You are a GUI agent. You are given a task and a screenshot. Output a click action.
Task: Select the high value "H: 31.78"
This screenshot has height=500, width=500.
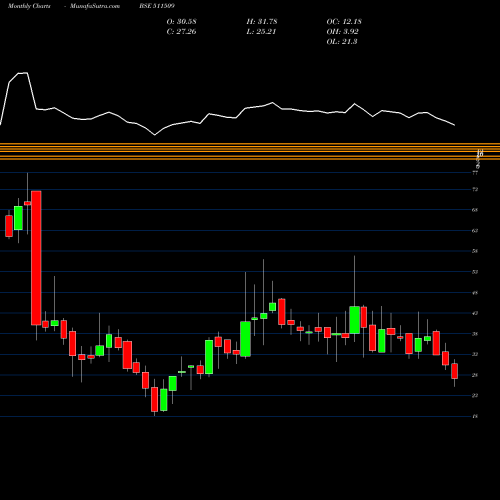(262, 22)
